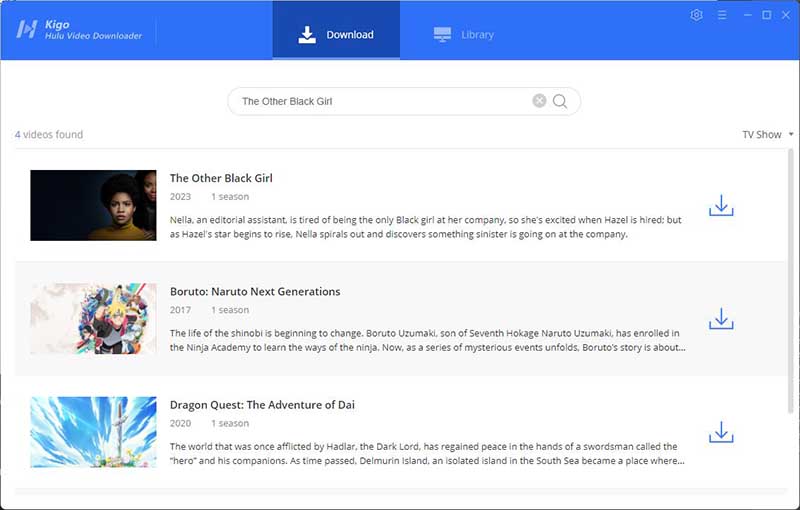Screen dimensions: 800x510
Task: Switch to the Library tab
Action: point(464,34)
